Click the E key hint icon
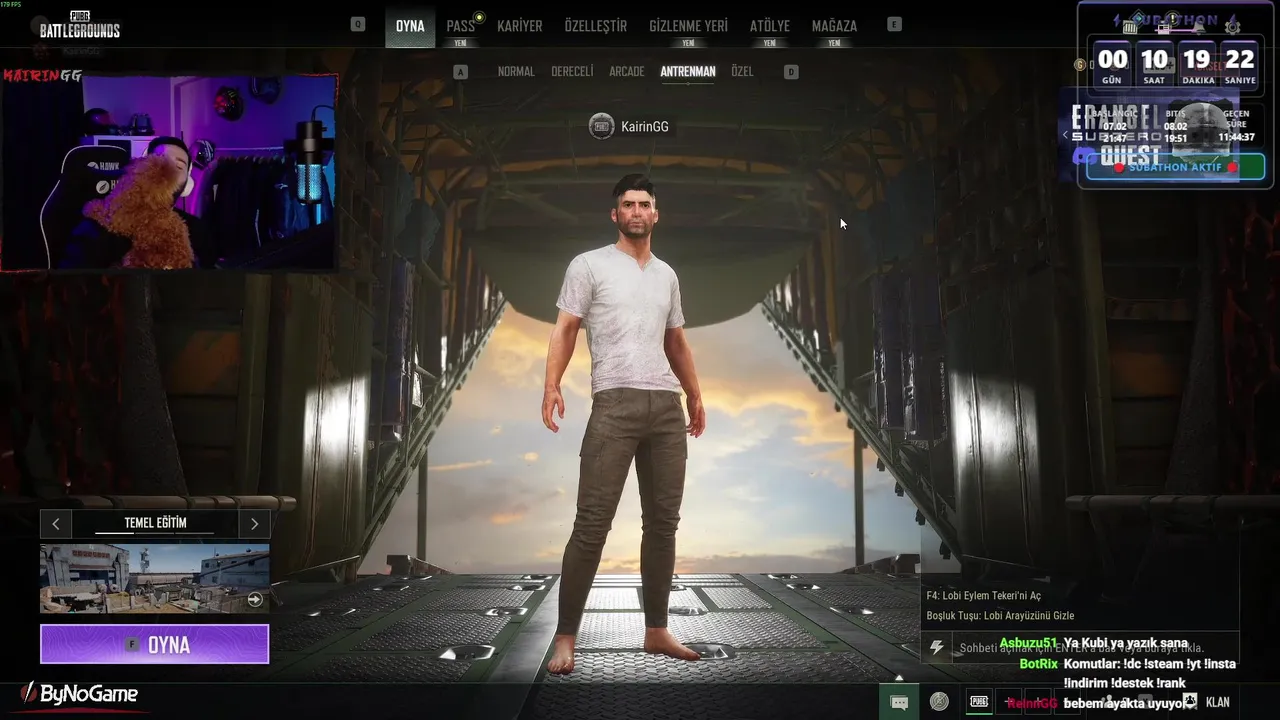Screen dimensions: 1280x720 coord(894,24)
